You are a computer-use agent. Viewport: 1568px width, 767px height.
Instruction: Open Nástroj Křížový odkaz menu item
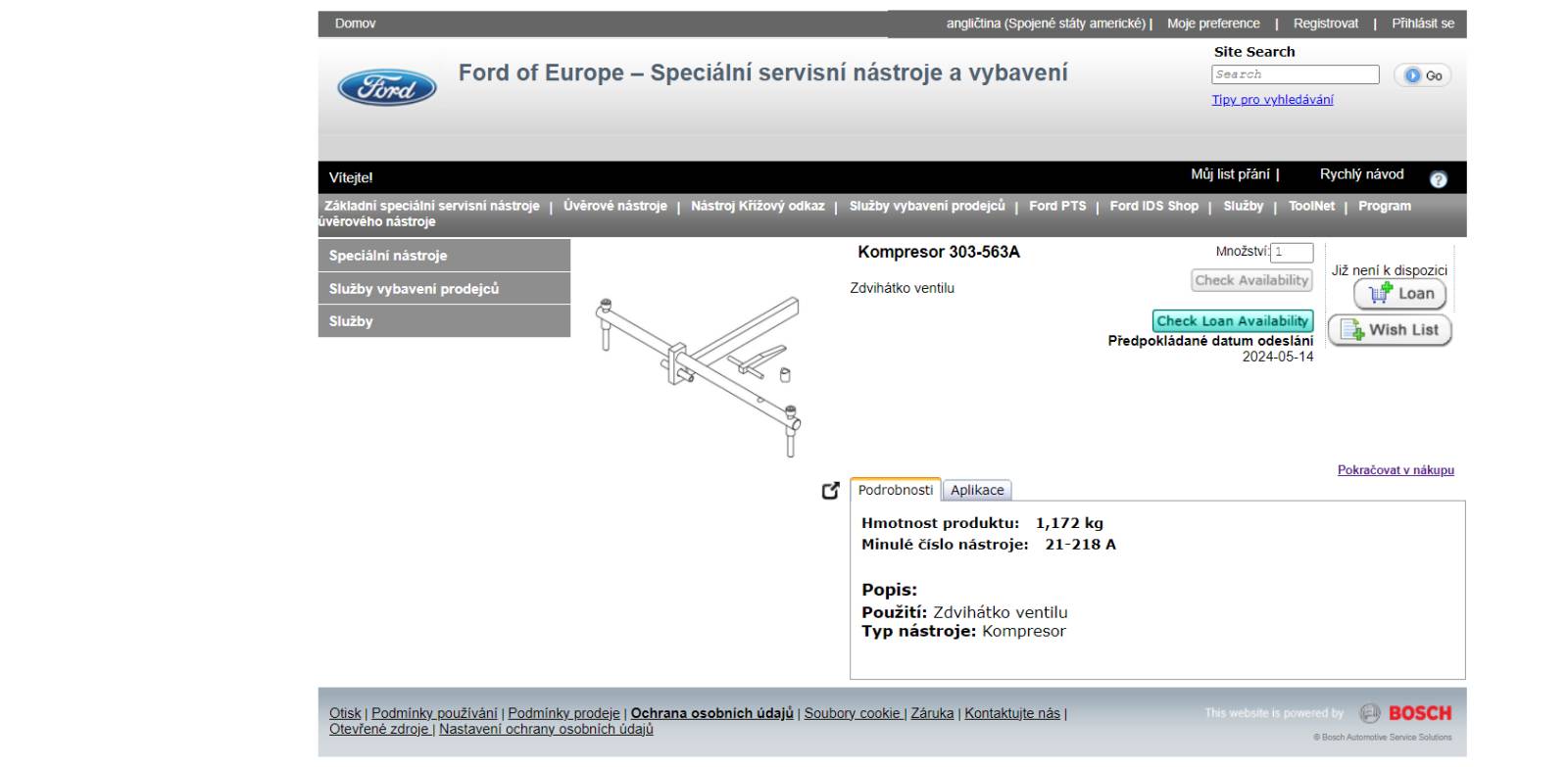coord(758,206)
